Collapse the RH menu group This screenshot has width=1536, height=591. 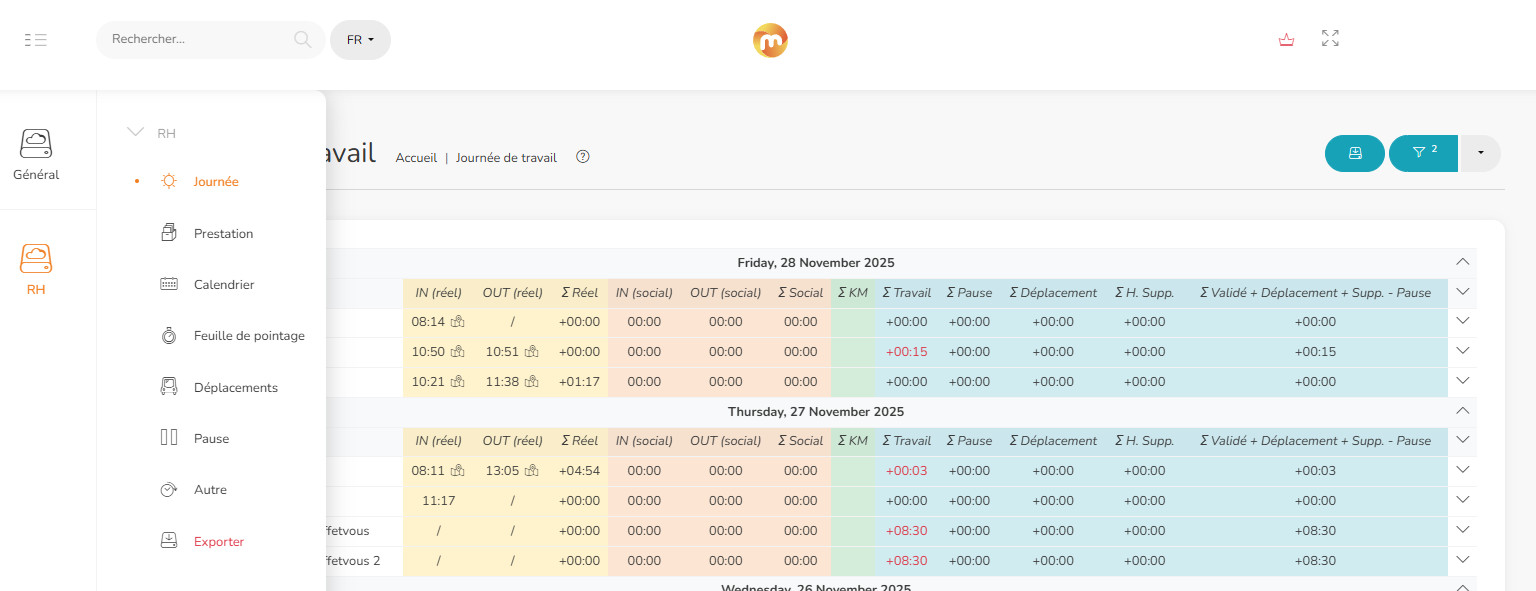pyautogui.click(x=136, y=132)
